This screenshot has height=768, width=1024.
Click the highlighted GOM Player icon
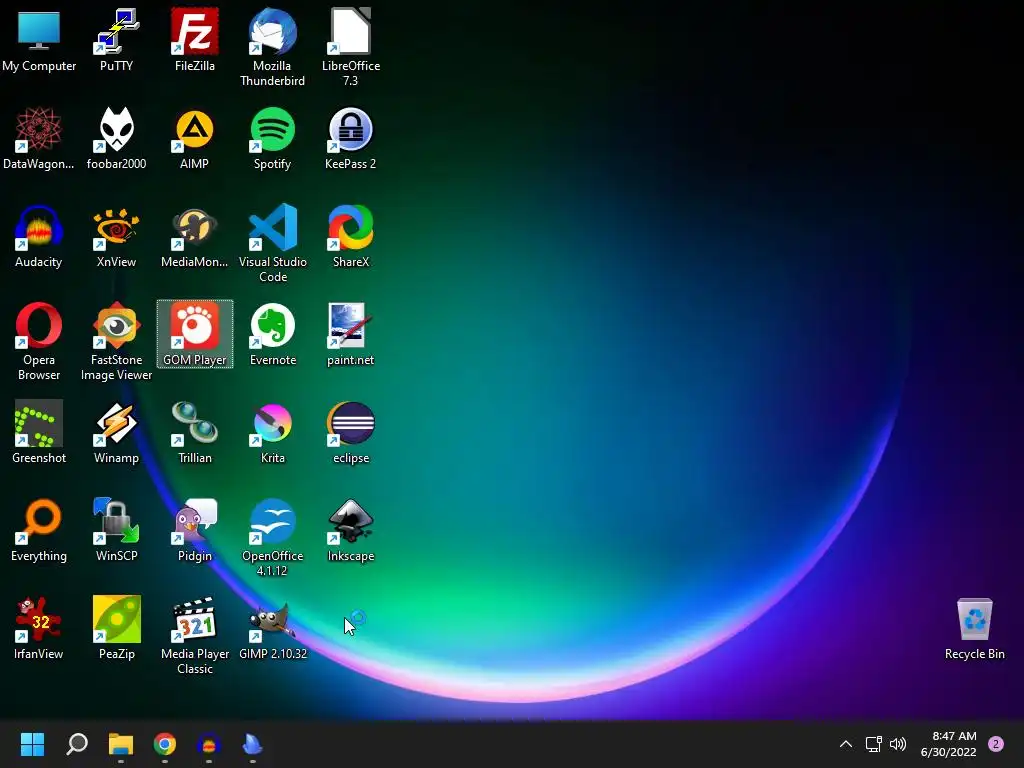pos(195,334)
